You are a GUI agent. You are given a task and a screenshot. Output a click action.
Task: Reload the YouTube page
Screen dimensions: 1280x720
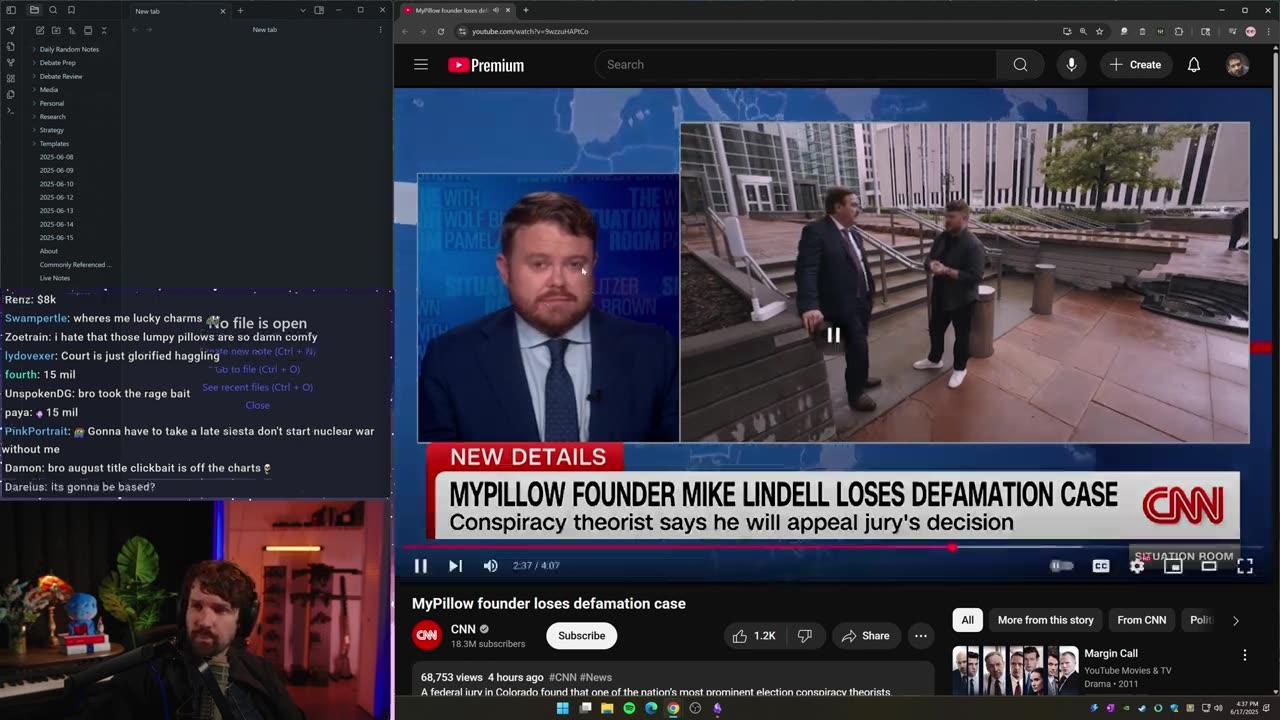[441, 31]
